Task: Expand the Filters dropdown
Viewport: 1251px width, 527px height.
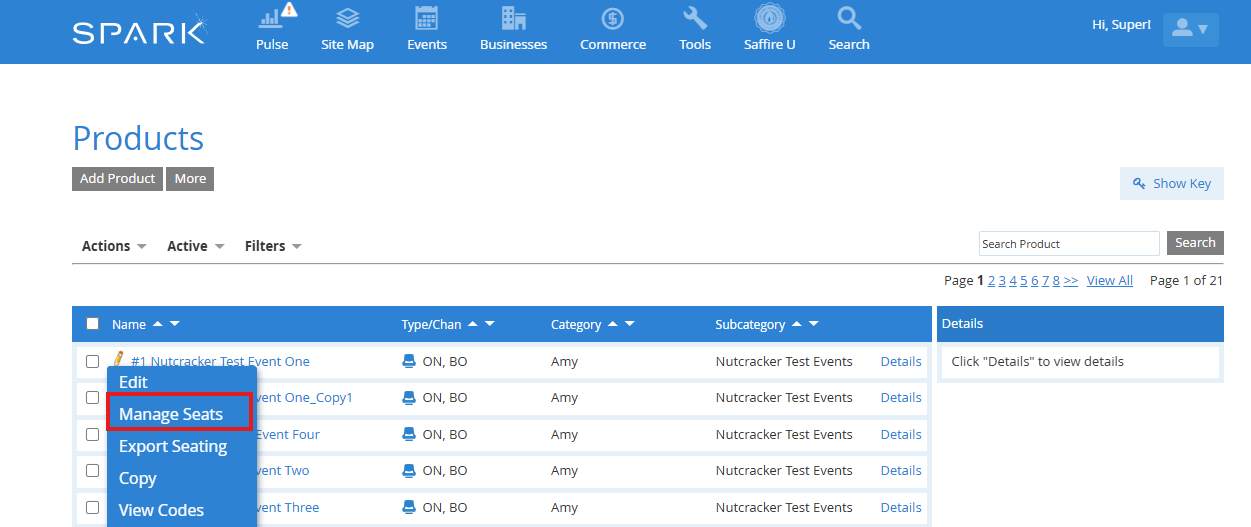Action: [273, 246]
